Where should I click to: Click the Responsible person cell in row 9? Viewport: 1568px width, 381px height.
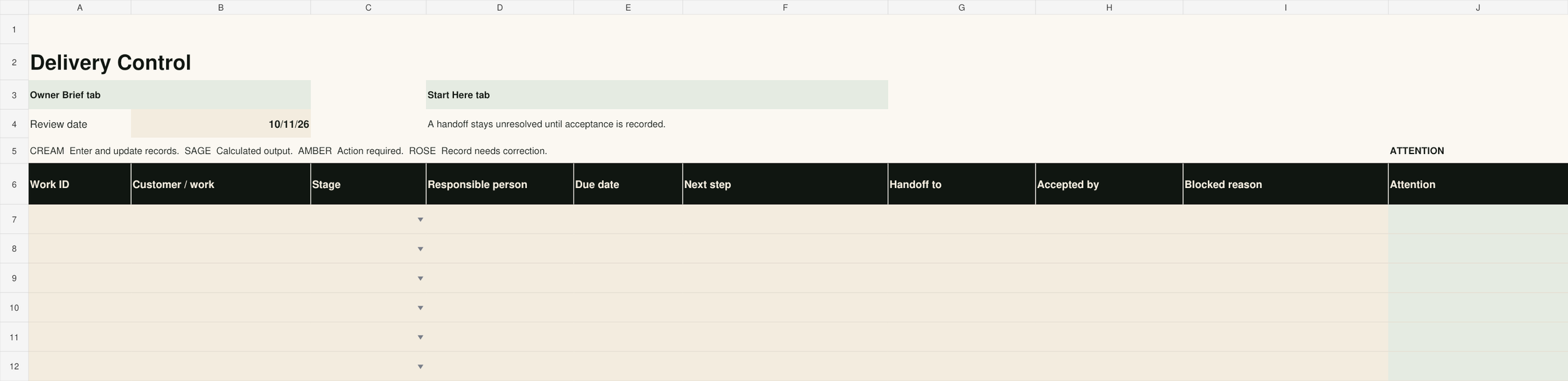(500, 278)
